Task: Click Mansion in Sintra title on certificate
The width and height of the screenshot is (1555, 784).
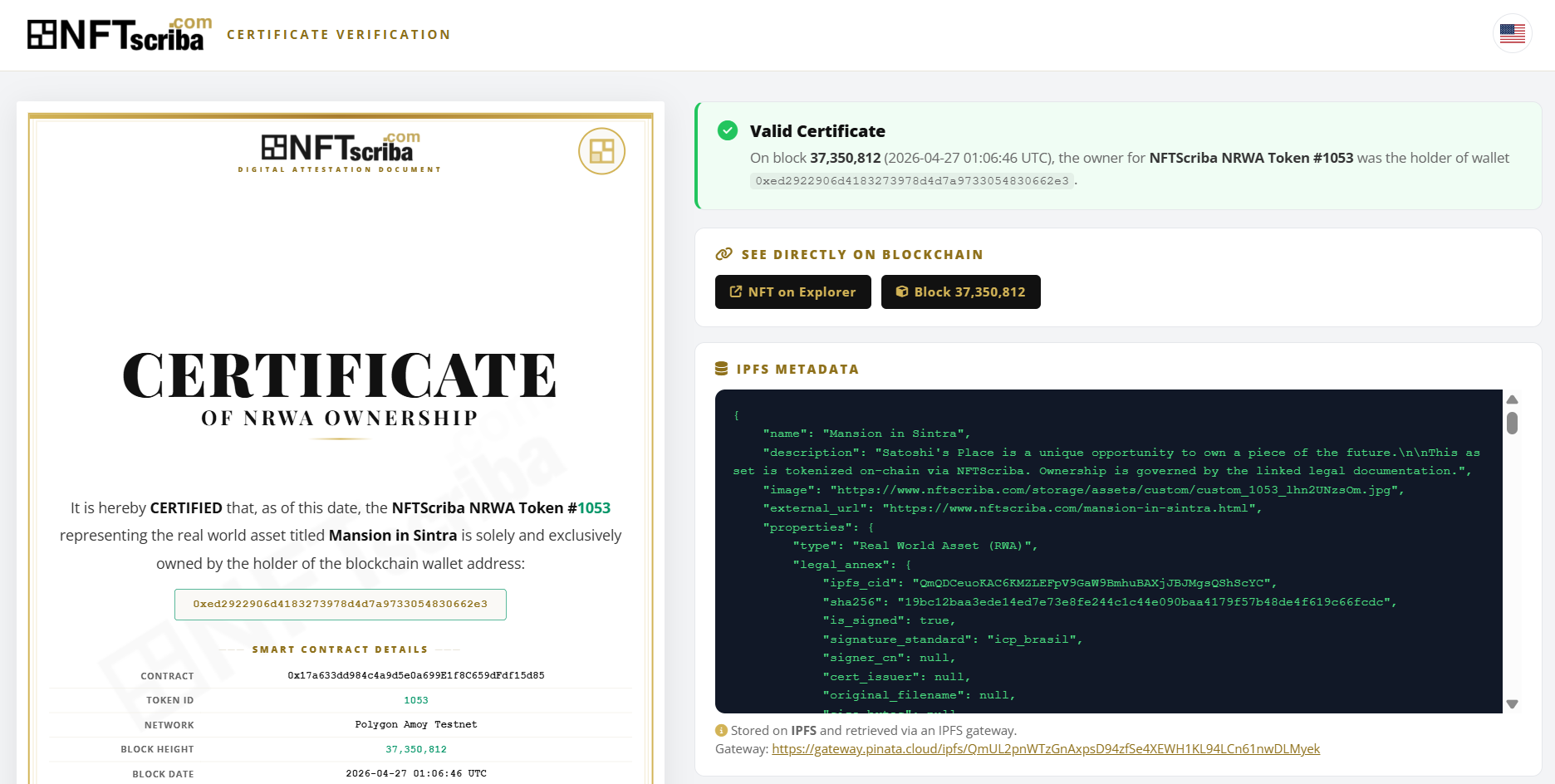Action: click(393, 536)
